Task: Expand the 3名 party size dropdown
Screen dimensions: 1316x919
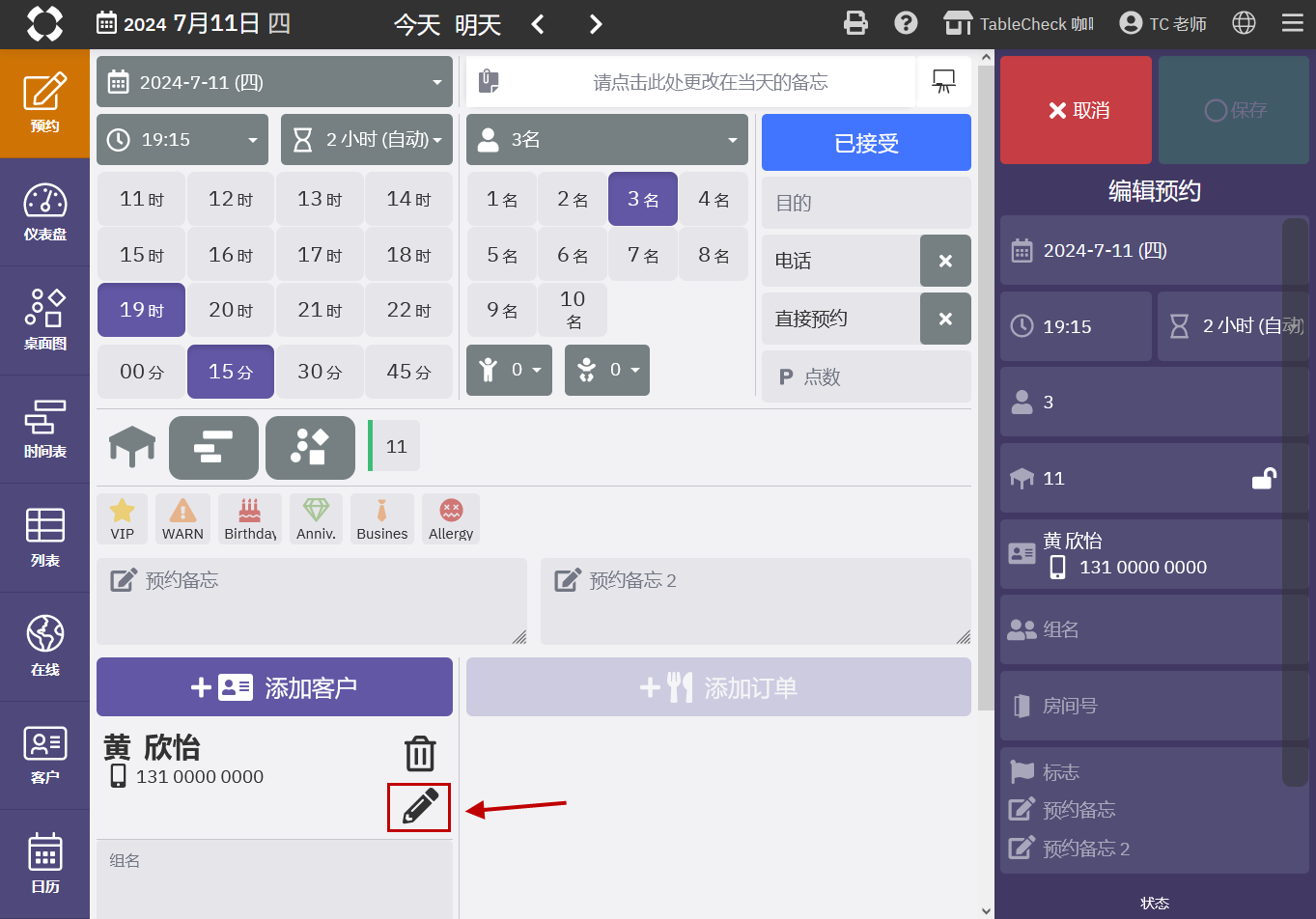Action: tap(607, 140)
